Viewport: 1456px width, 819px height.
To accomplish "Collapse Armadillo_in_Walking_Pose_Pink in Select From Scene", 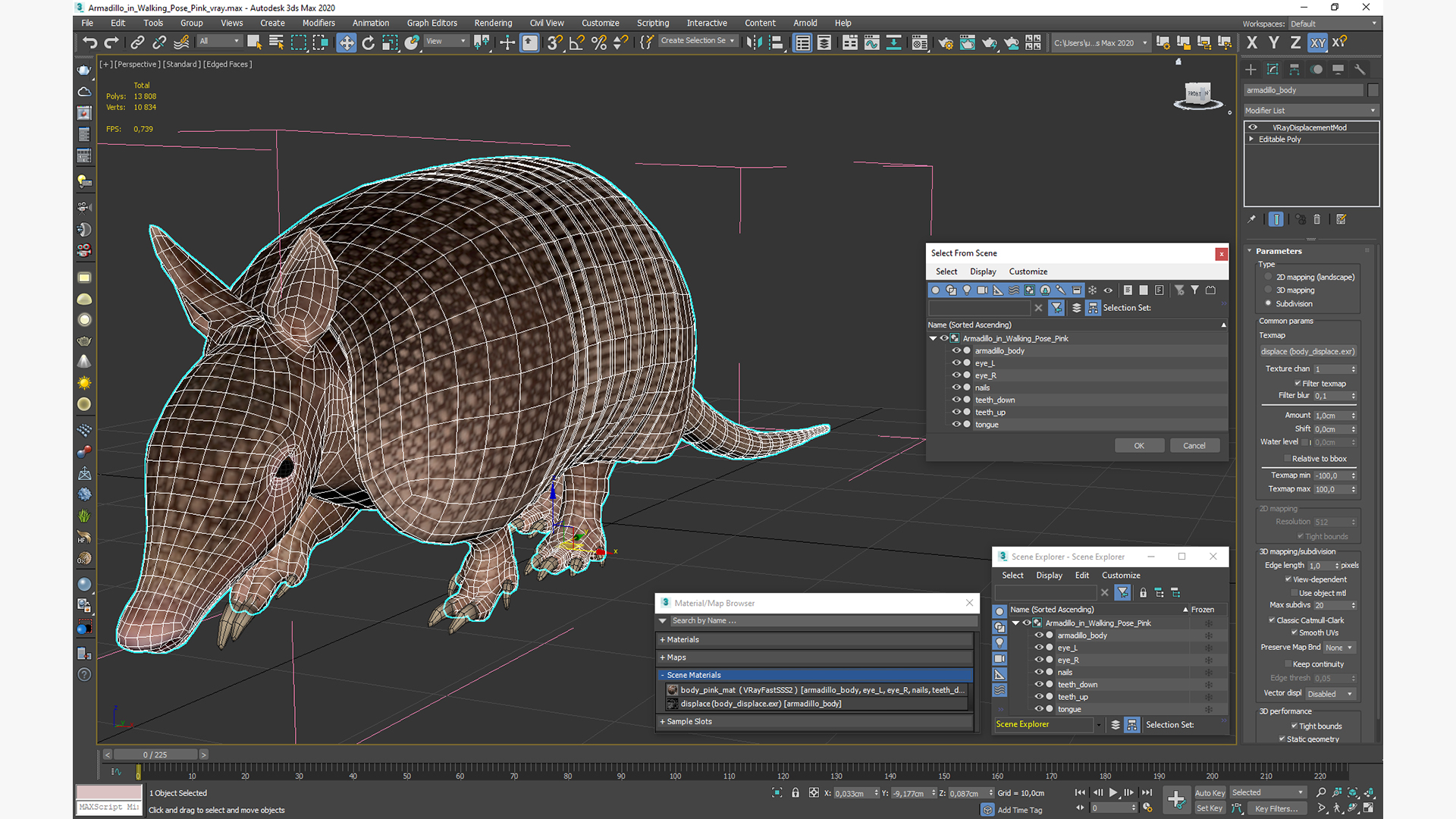I will (933, 338).
